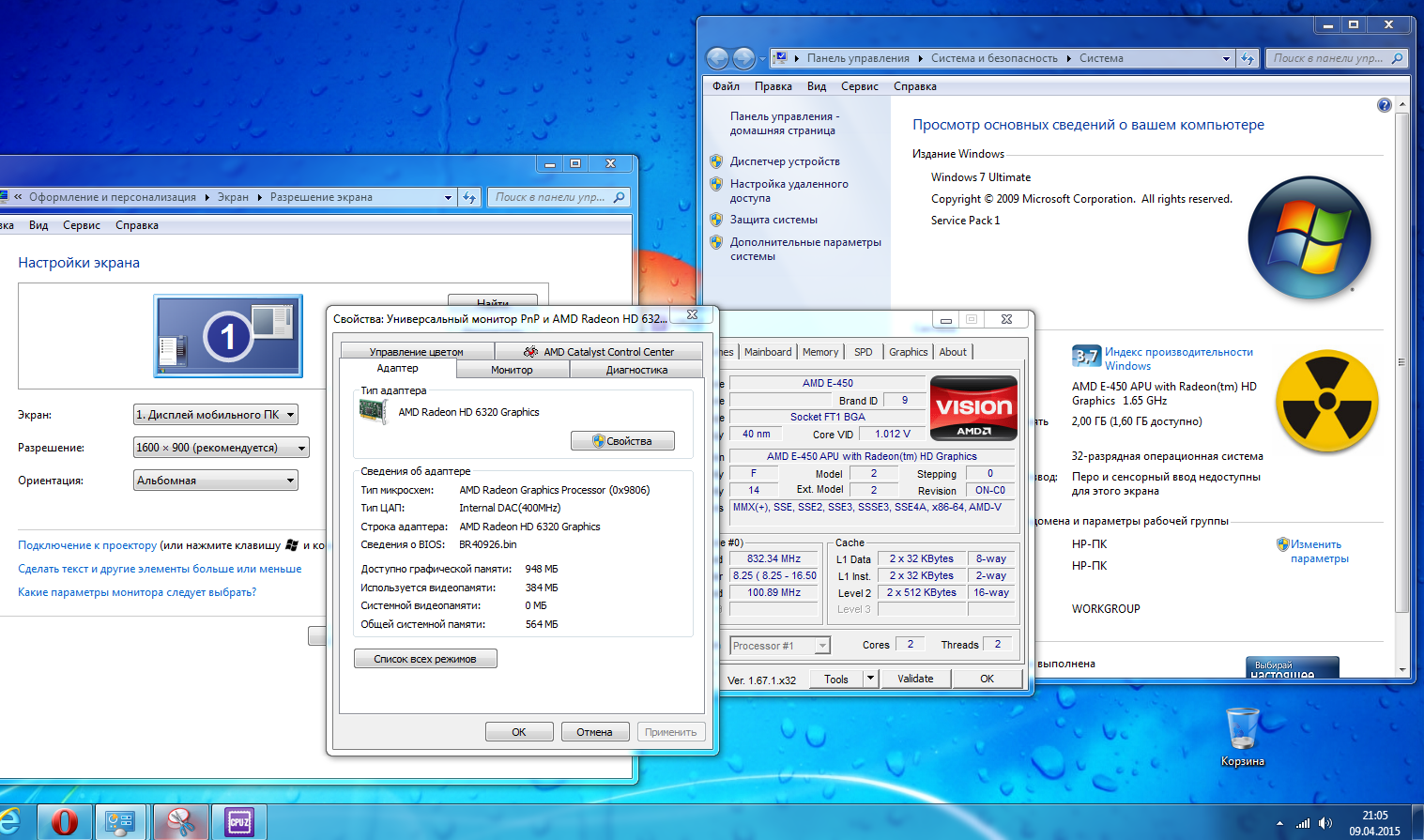The width and height of the screenshot is (1424, 840).
Task: Click the network signal icon in the tray
Action: pyautogui.click(x=1302, y=823)
